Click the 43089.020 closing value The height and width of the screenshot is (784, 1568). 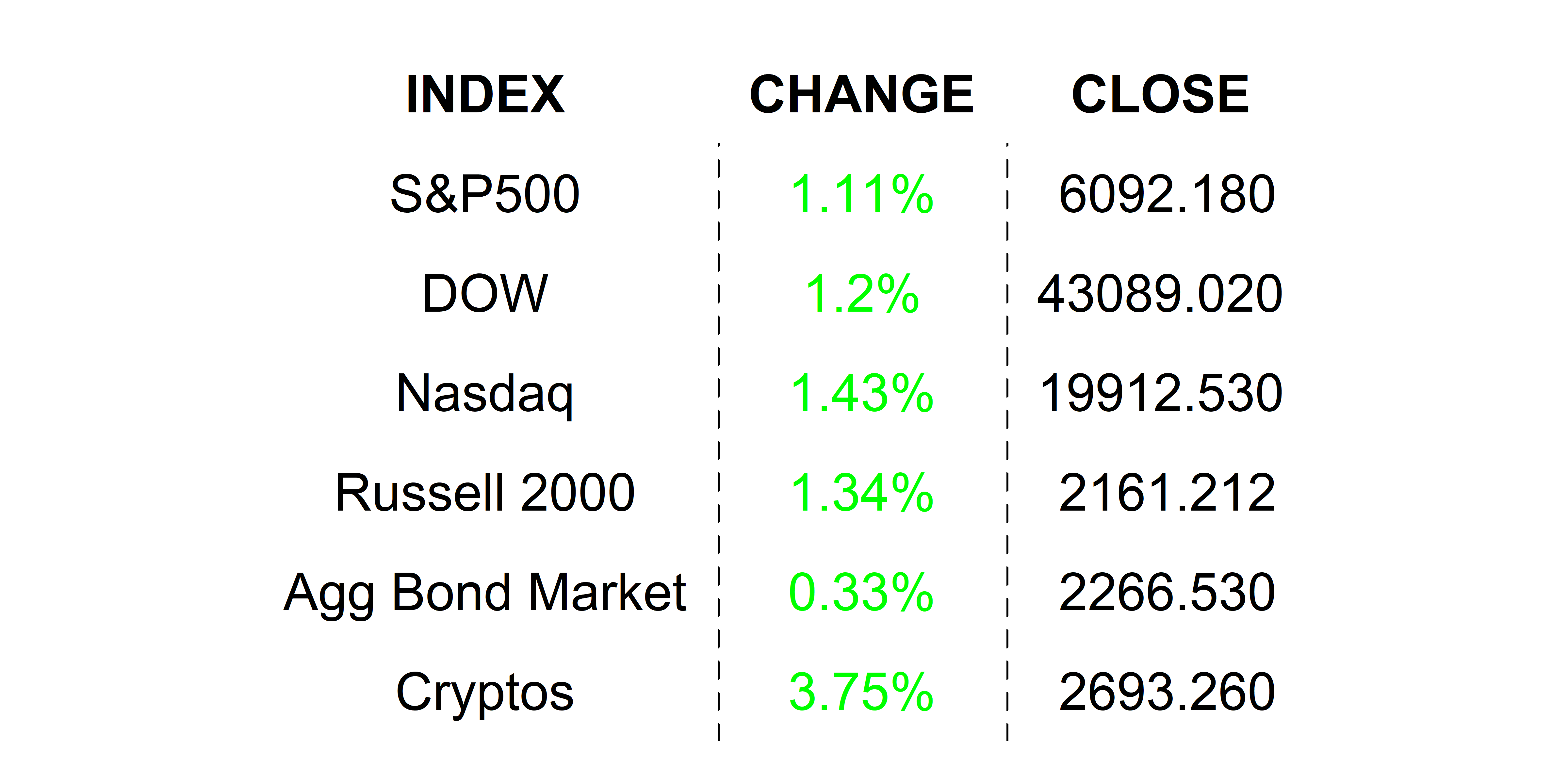pyautogui.click(x=1160, y=294)
